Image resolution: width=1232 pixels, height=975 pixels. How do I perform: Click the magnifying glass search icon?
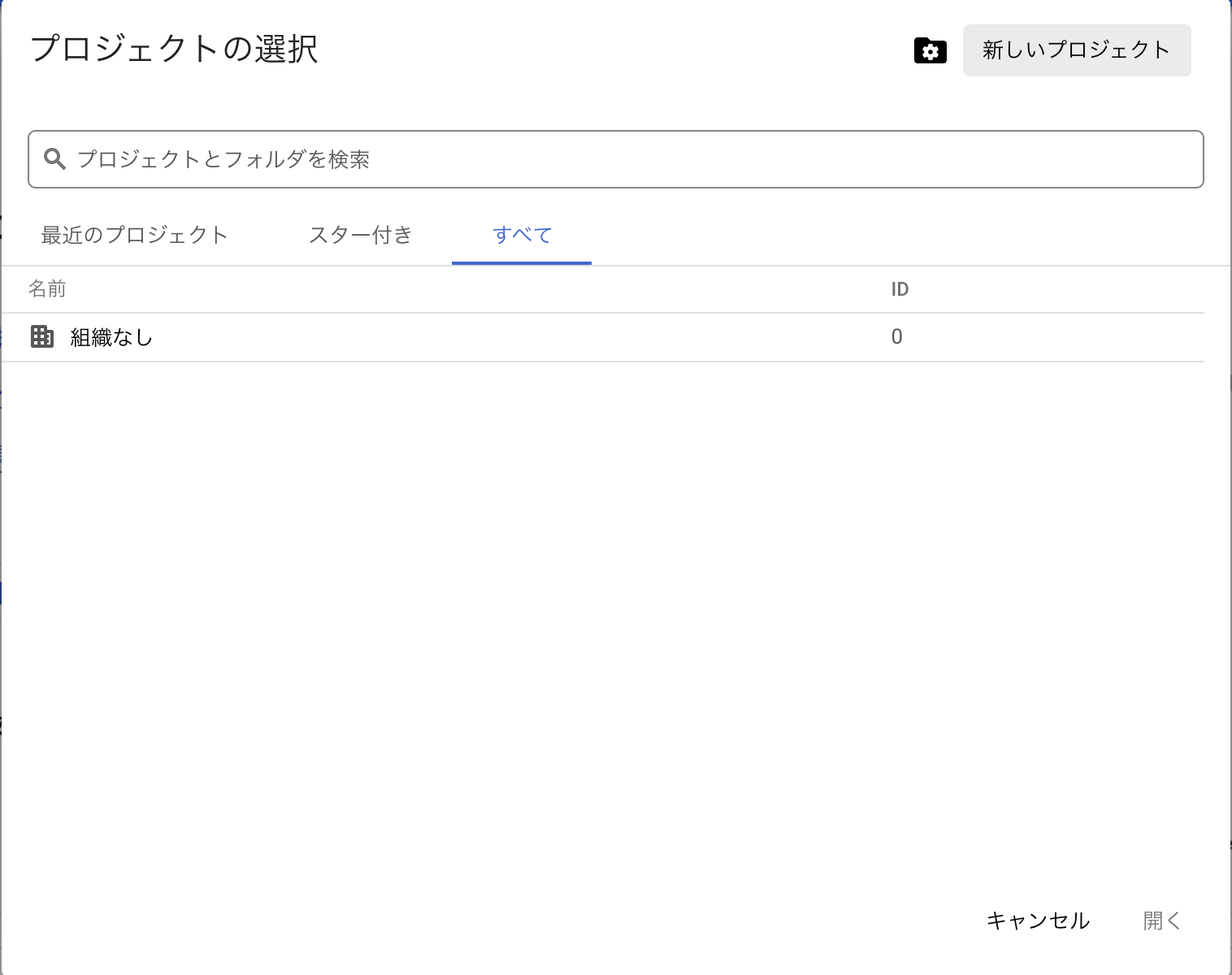tap(55, 159)
